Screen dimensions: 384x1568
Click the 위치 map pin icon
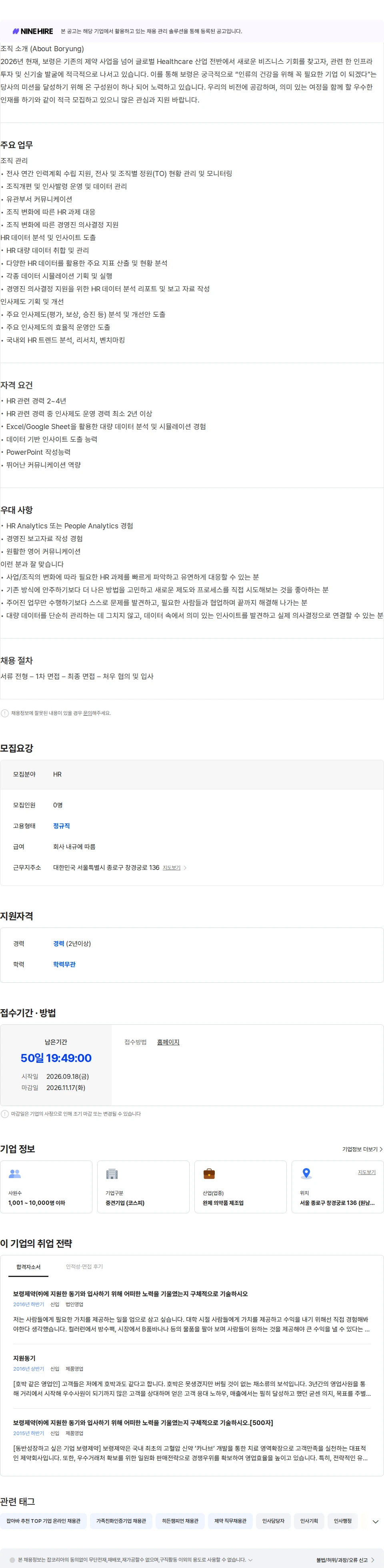pos(307,1174)
